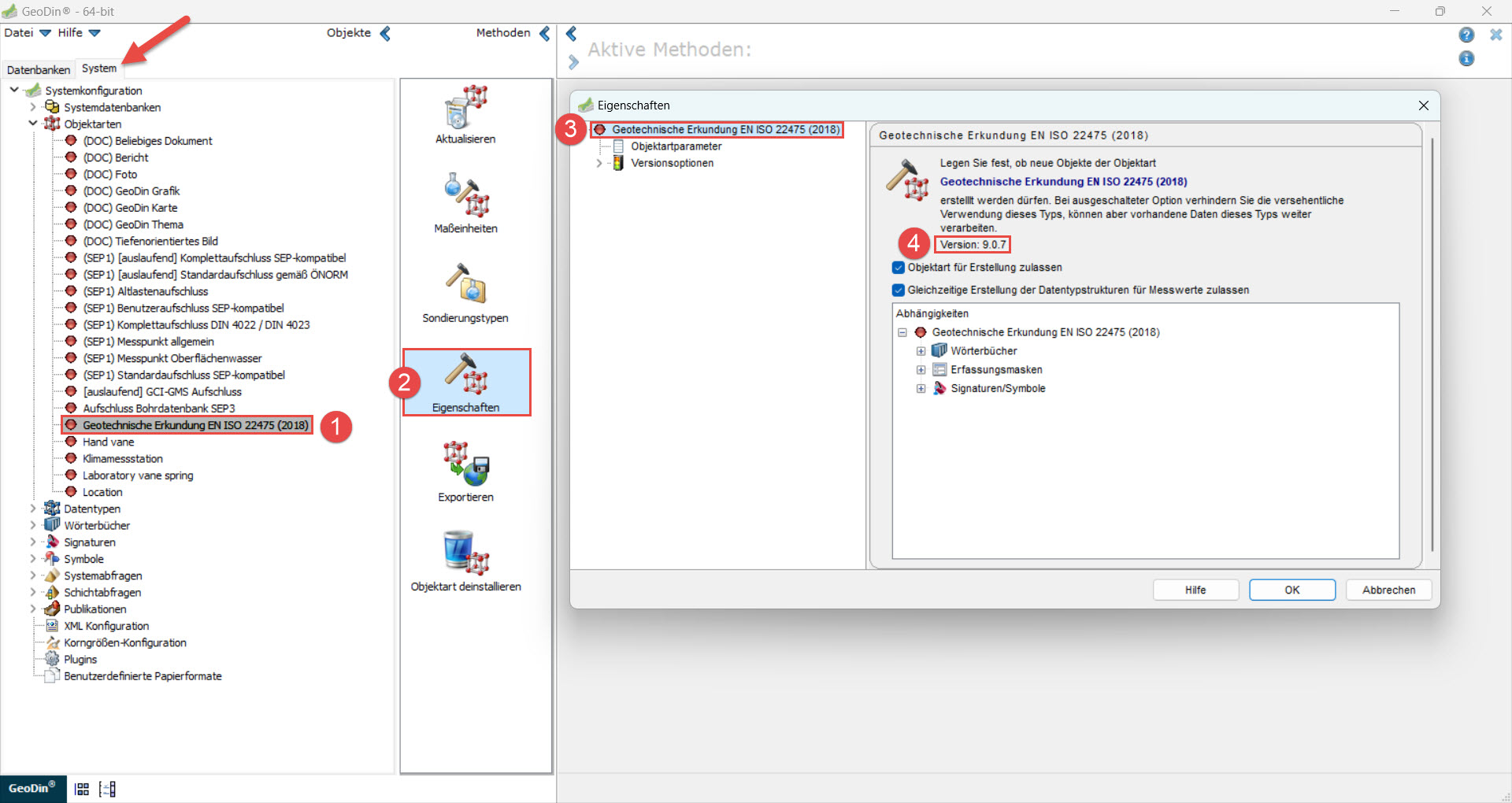
Task: Collapse Geotechnische Erkundung dependency root
Action: click(902, 332)
